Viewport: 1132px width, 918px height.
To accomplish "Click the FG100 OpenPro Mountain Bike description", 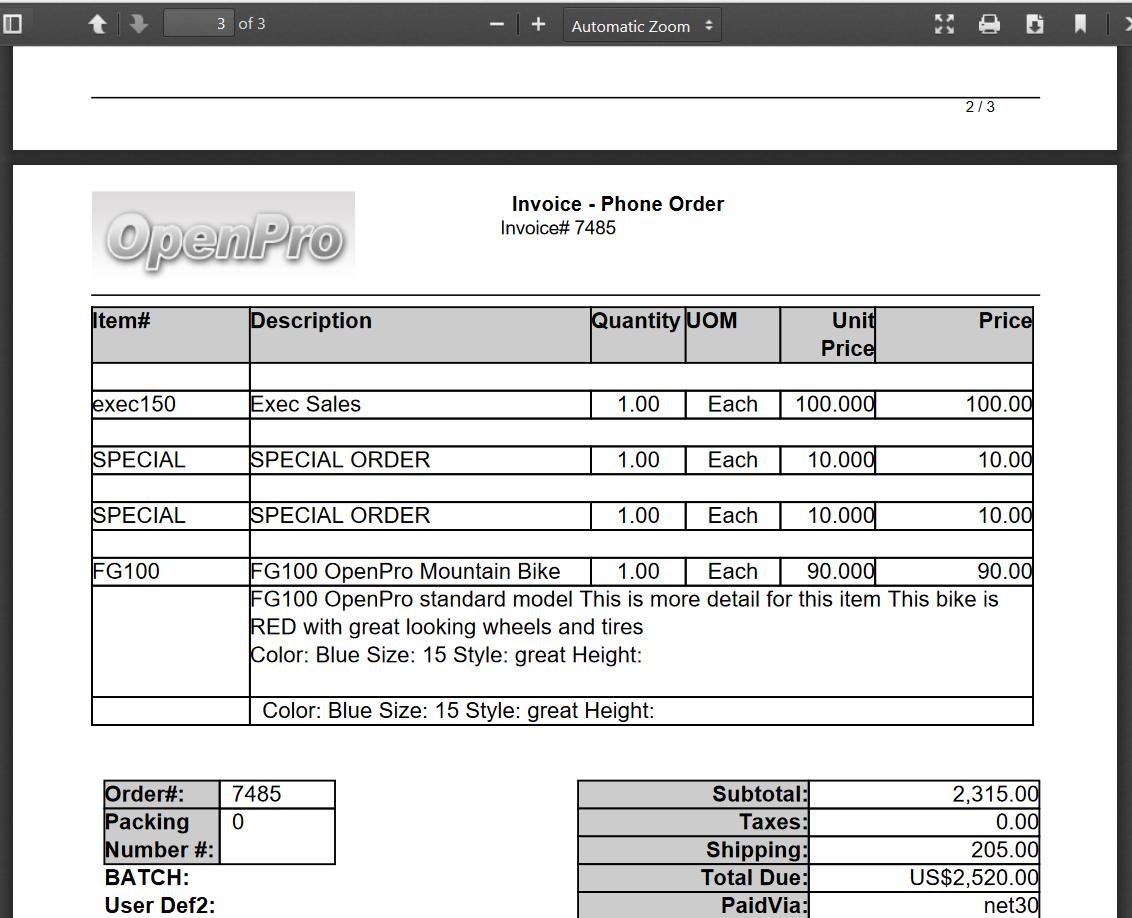I will 405,572.
